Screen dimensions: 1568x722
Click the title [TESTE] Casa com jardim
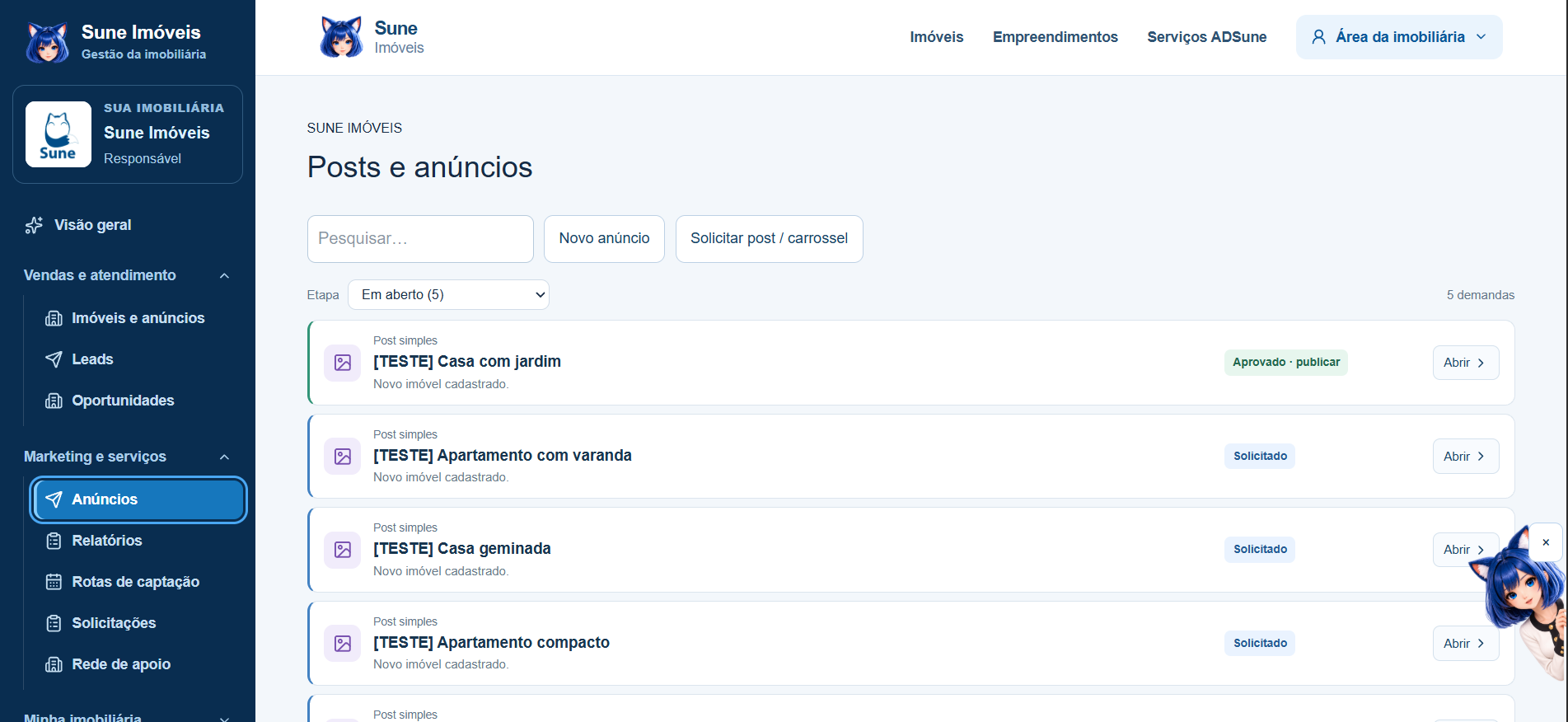467,362
